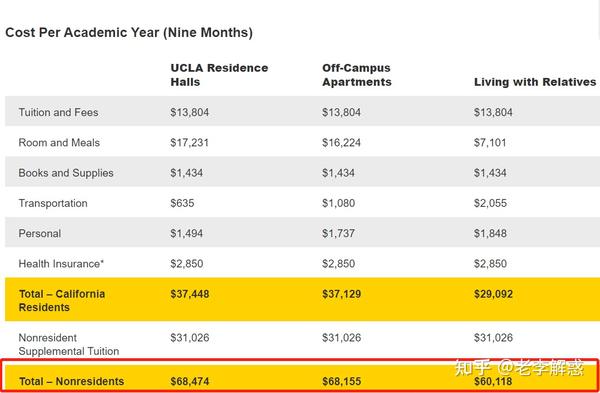The width and height of the screenshot is (600, 393).
Task: Select the Living with Relatives column header
Action: (535, 82)
